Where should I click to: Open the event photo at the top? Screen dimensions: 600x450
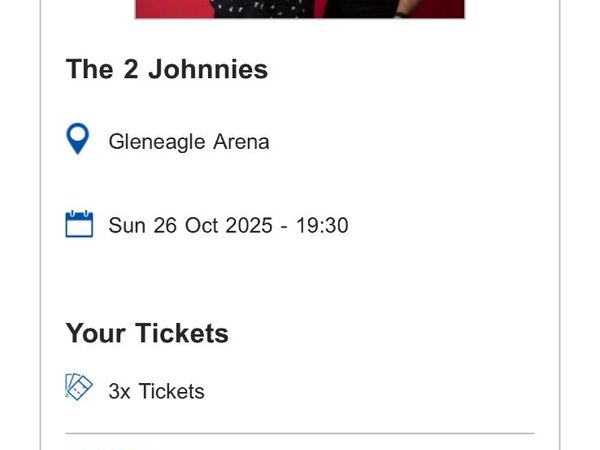coord(300,9)
